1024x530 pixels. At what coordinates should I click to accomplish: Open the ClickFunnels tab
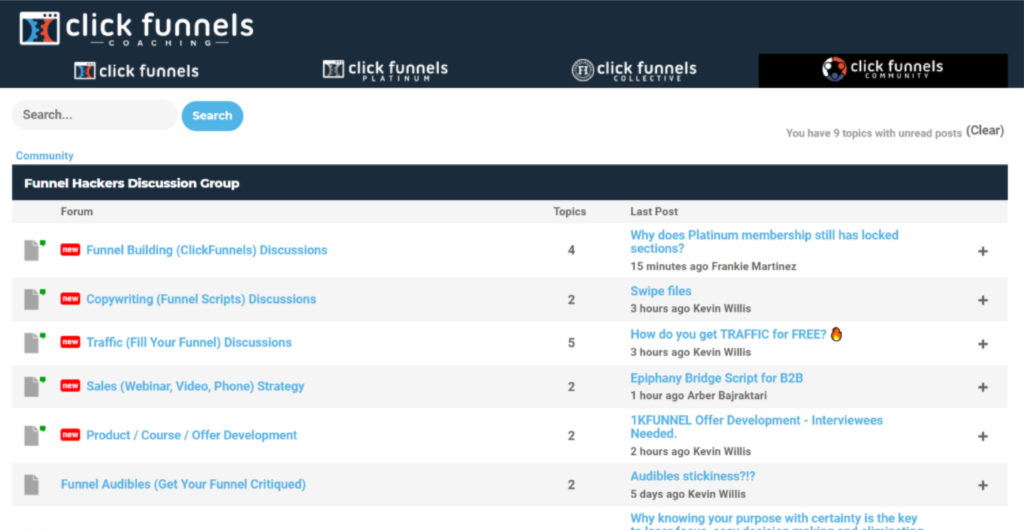pyautogui.click(x=136, y=70)
